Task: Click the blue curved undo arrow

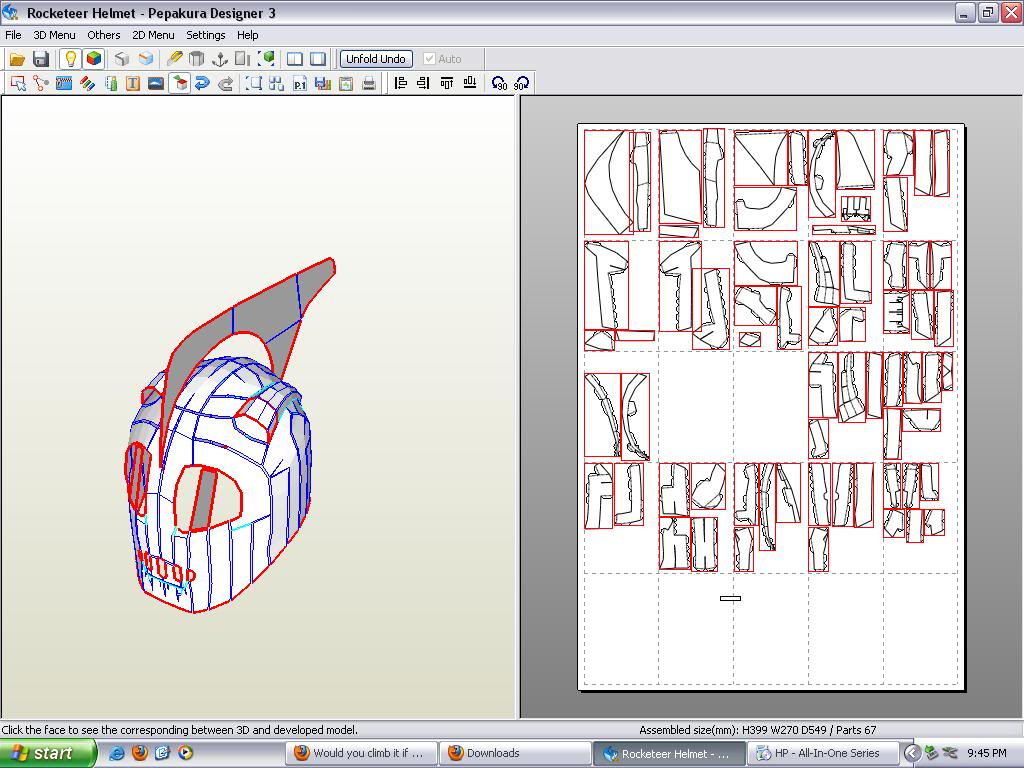Action: (202, 84)
